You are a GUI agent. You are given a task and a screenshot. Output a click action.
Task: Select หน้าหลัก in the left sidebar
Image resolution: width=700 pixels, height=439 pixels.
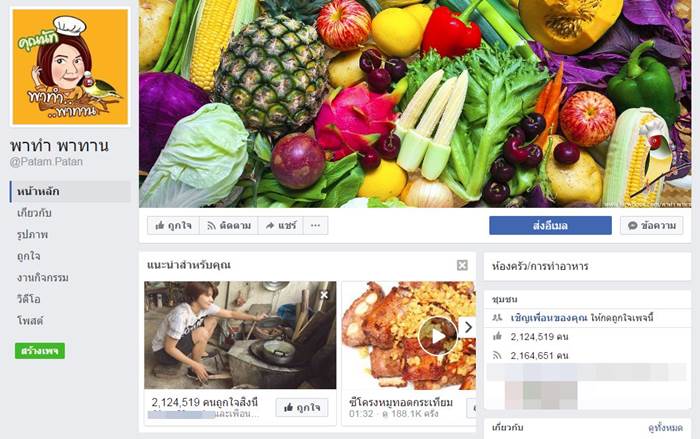click(x=70, y=192)
